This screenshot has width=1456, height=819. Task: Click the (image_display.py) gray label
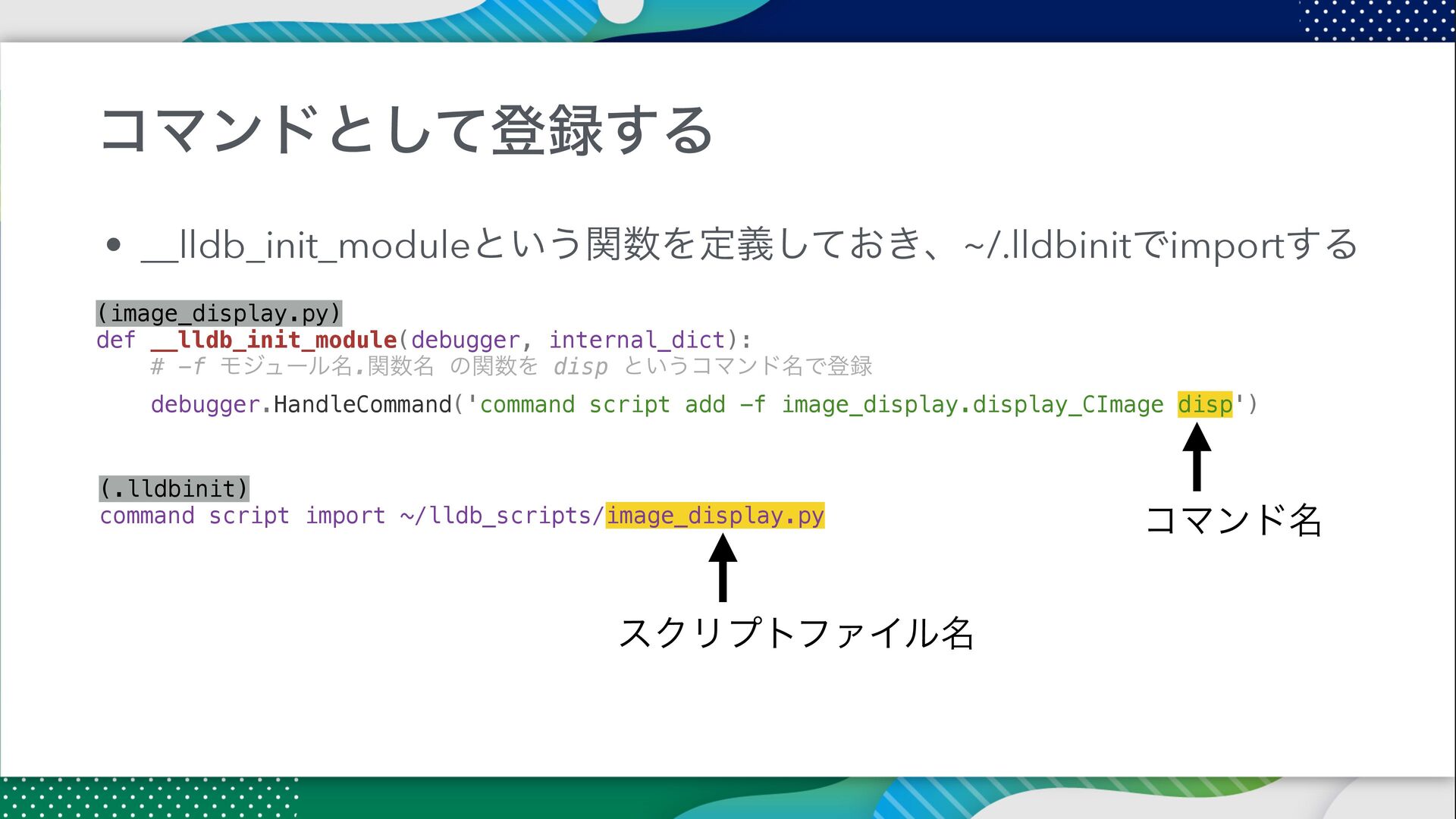point(219,313)
